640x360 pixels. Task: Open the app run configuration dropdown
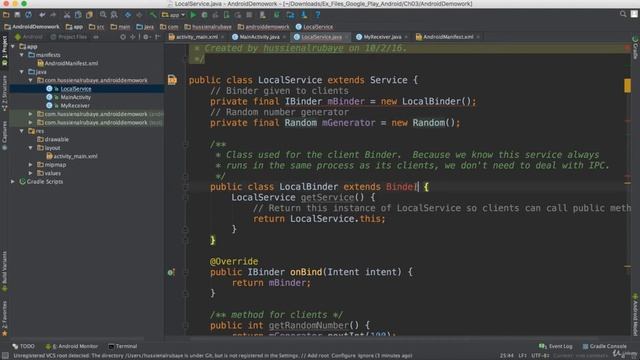173,15
